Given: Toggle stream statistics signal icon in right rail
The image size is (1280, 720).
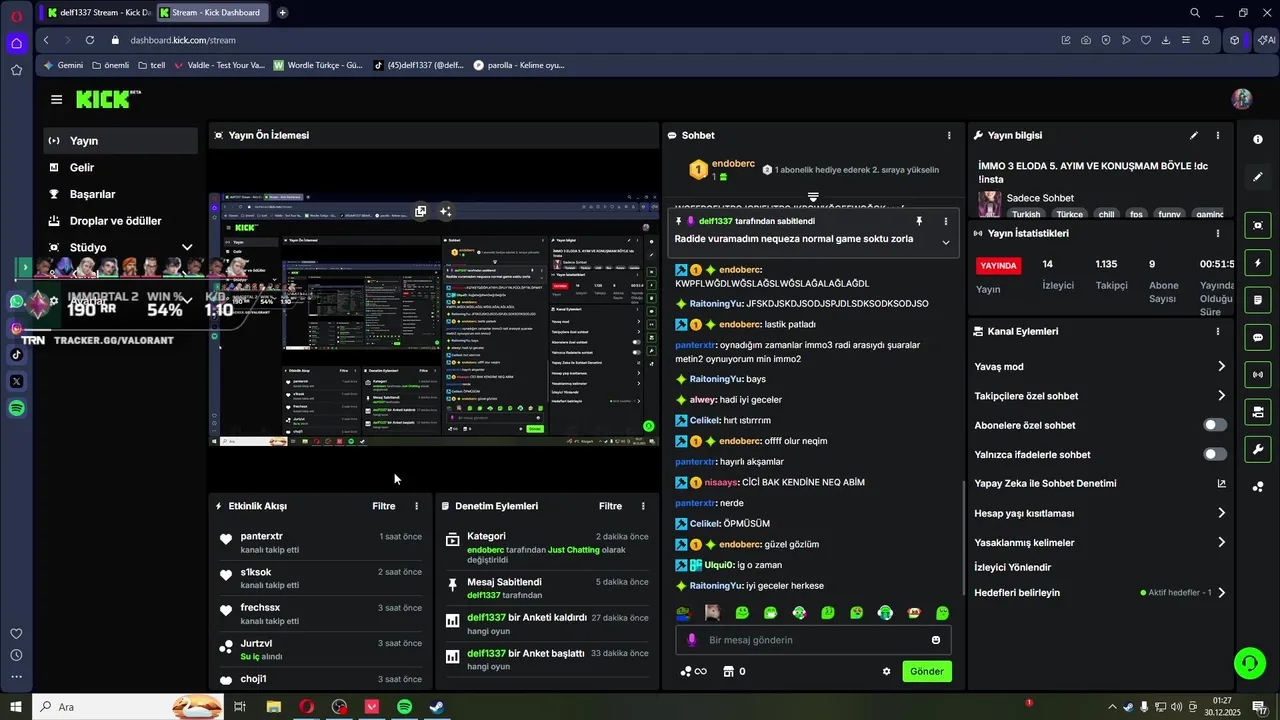Looking at the screenshot, I should 1258,374.
